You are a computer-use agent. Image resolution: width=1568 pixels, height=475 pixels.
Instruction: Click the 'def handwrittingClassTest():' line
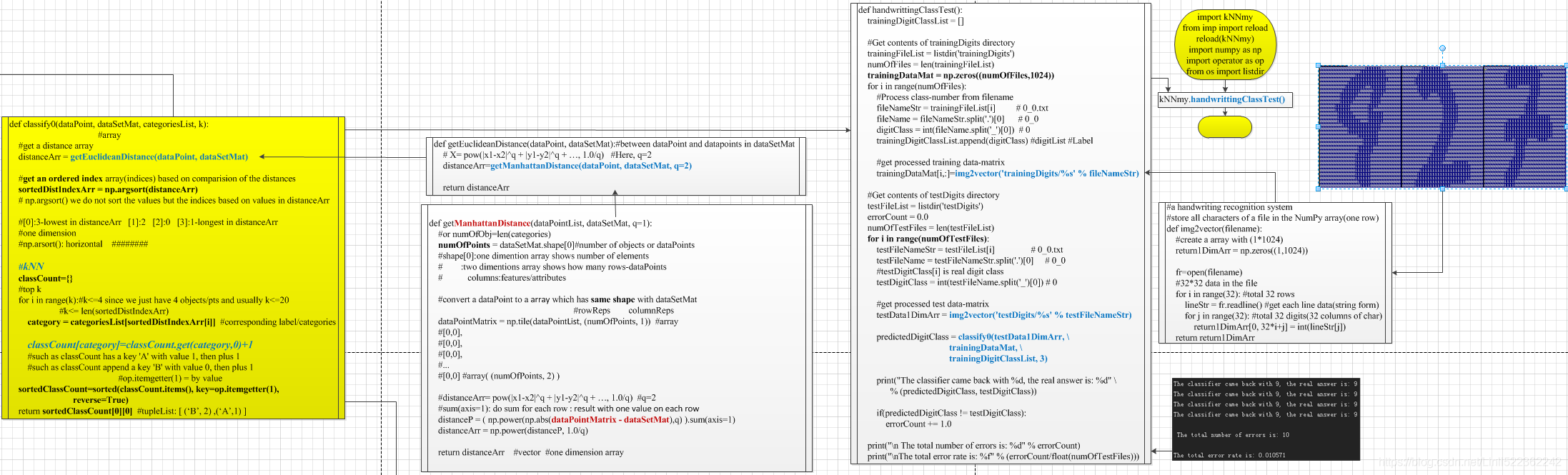(910, 10)
